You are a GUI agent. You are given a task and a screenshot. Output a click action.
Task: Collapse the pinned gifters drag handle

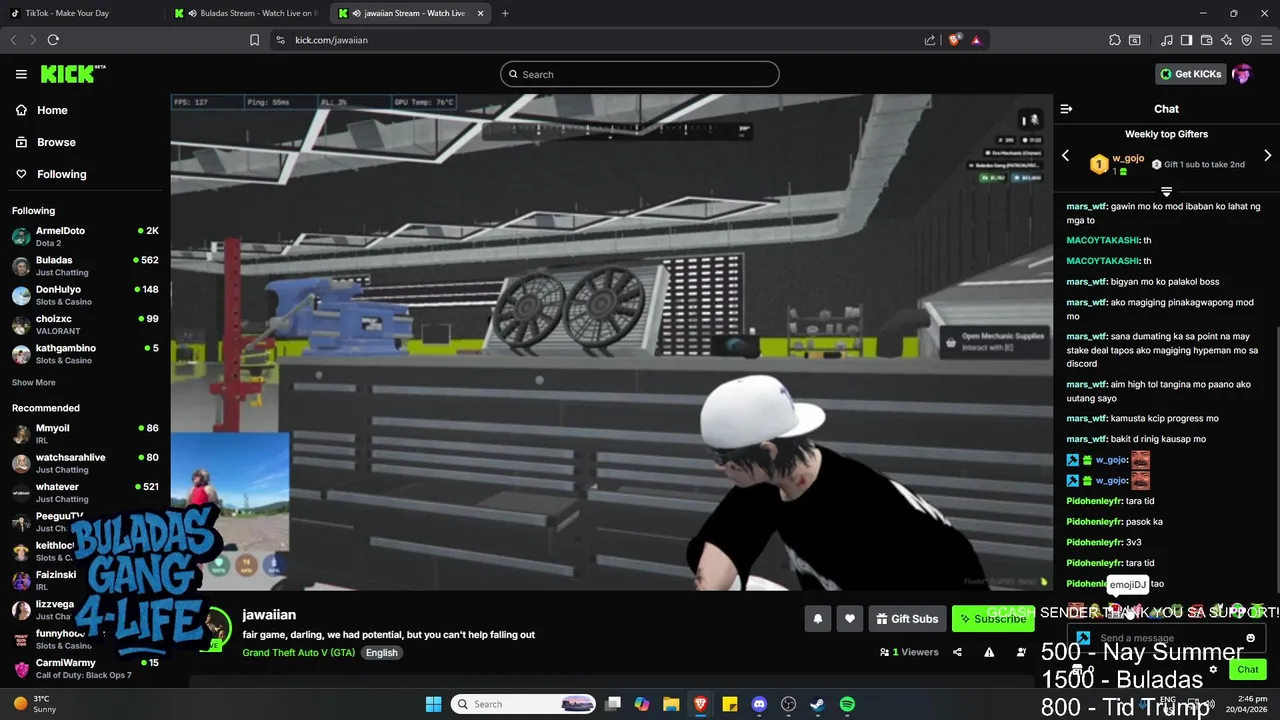1166,191
